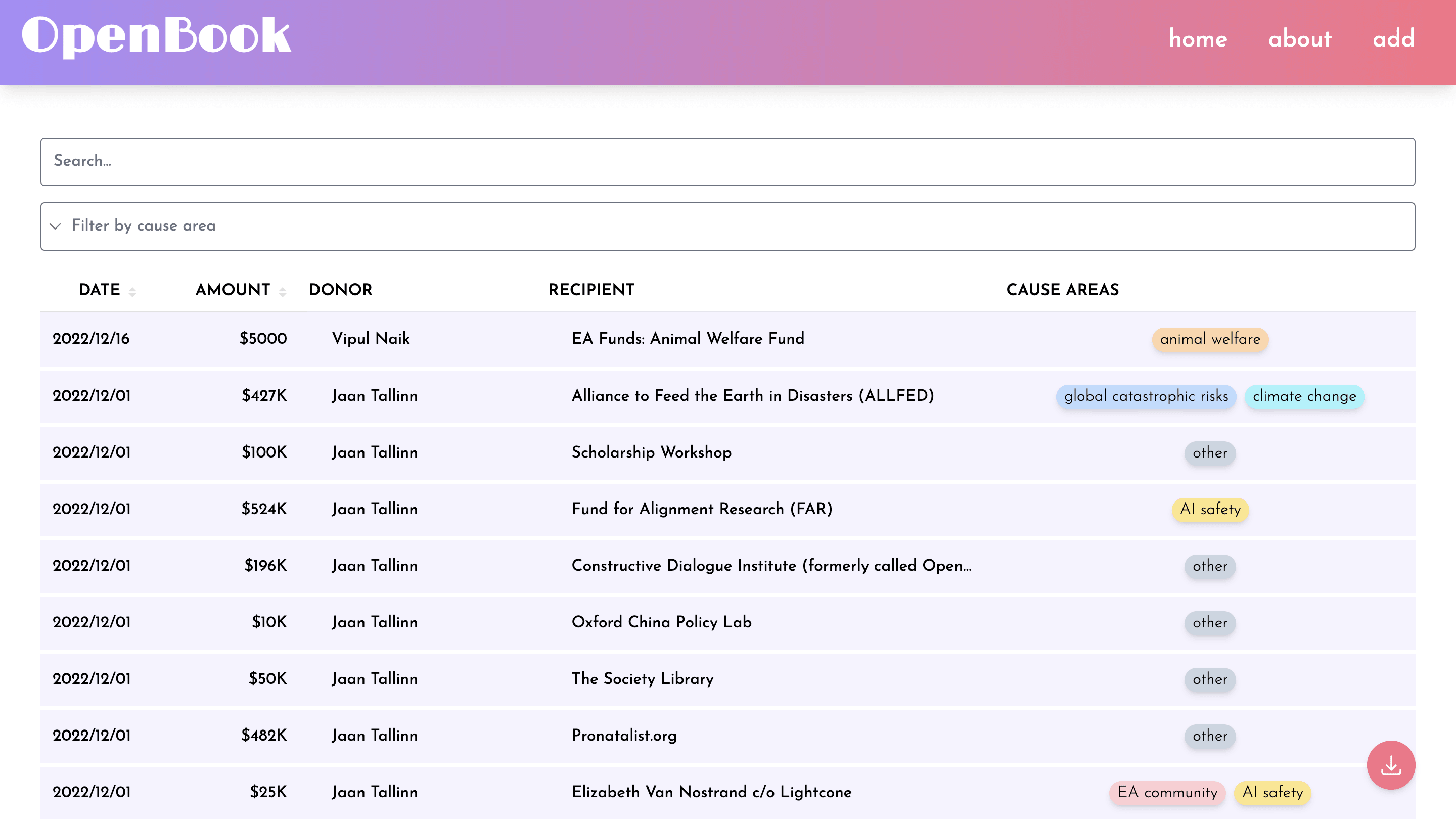Click into the Search field

[x=727, y=161]
